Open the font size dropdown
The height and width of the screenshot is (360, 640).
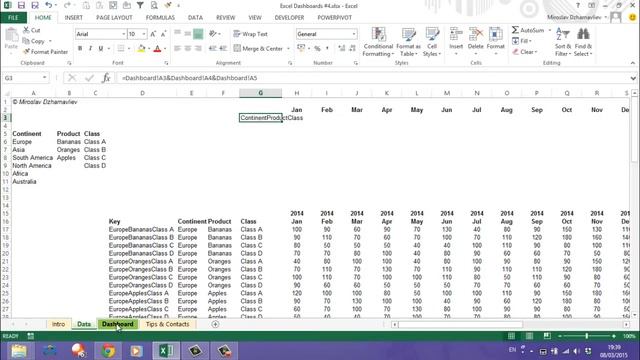(x=144, y=34)
